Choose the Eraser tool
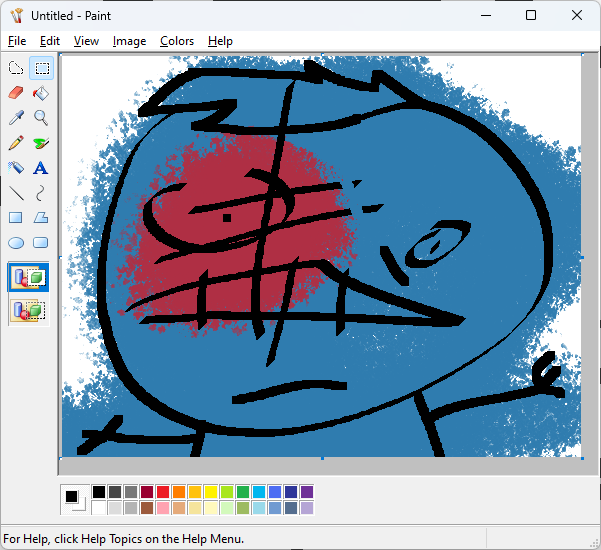Screen dimensions: 601x550 [16, 93]
